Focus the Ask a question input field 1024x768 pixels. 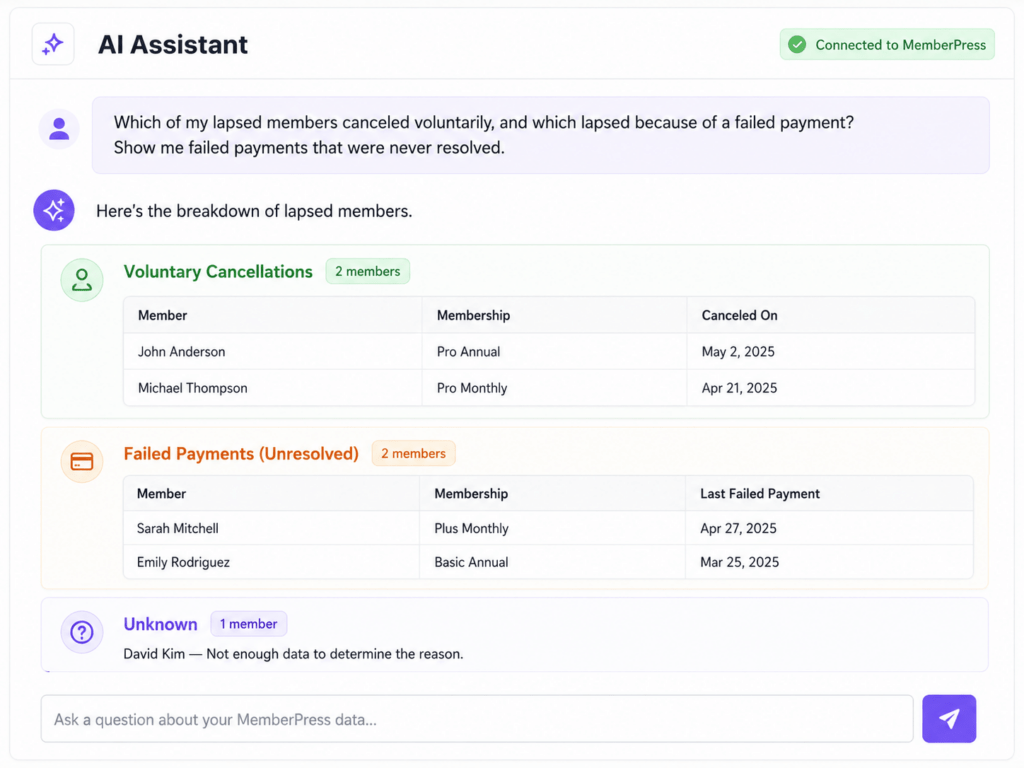pyautogui.click(x=477, y=719)
